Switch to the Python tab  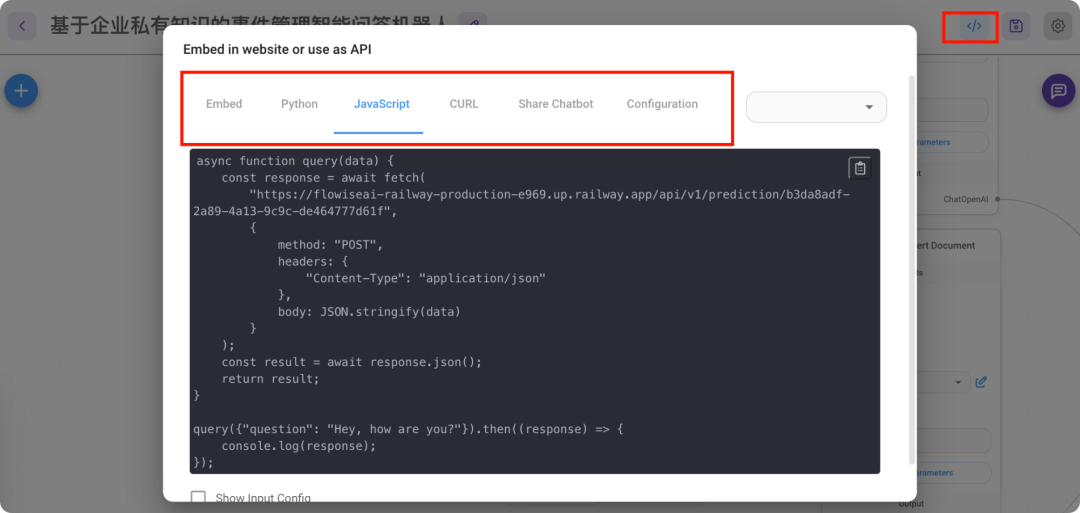click(299, 104)
